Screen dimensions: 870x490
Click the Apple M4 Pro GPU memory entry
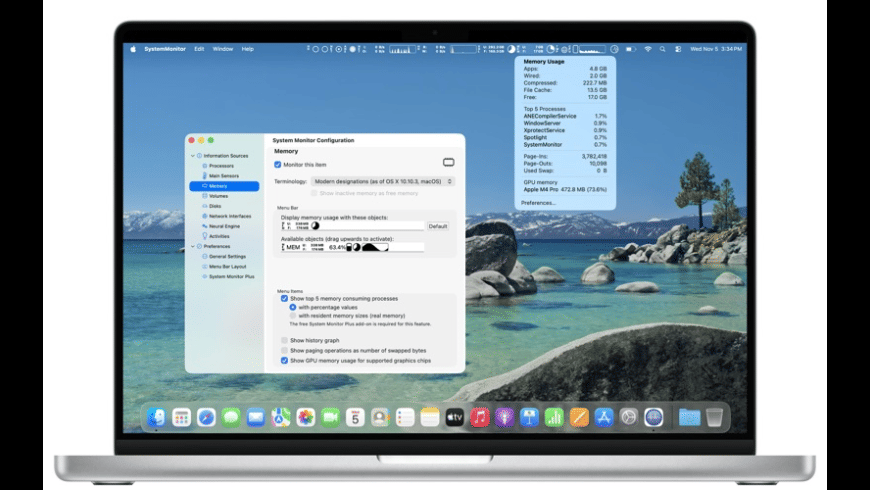(x=565, y=189)
